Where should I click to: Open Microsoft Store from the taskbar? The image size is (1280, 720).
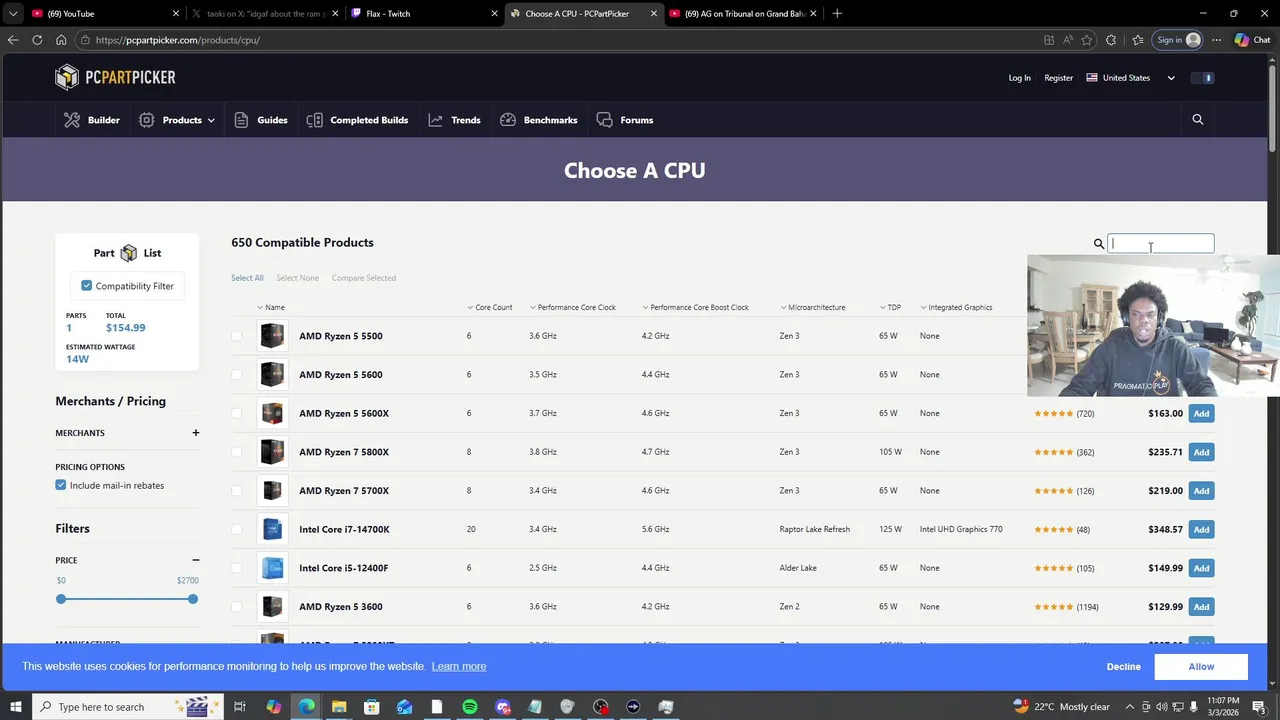[x=372, y=707]
